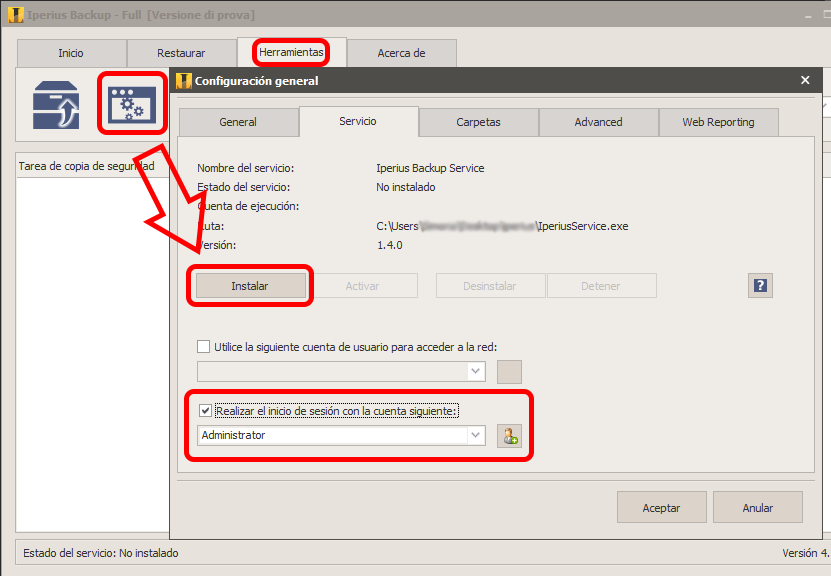
Task: Click the 'Estado del servicio:' label in the dialog
Action: pos(244,187)
